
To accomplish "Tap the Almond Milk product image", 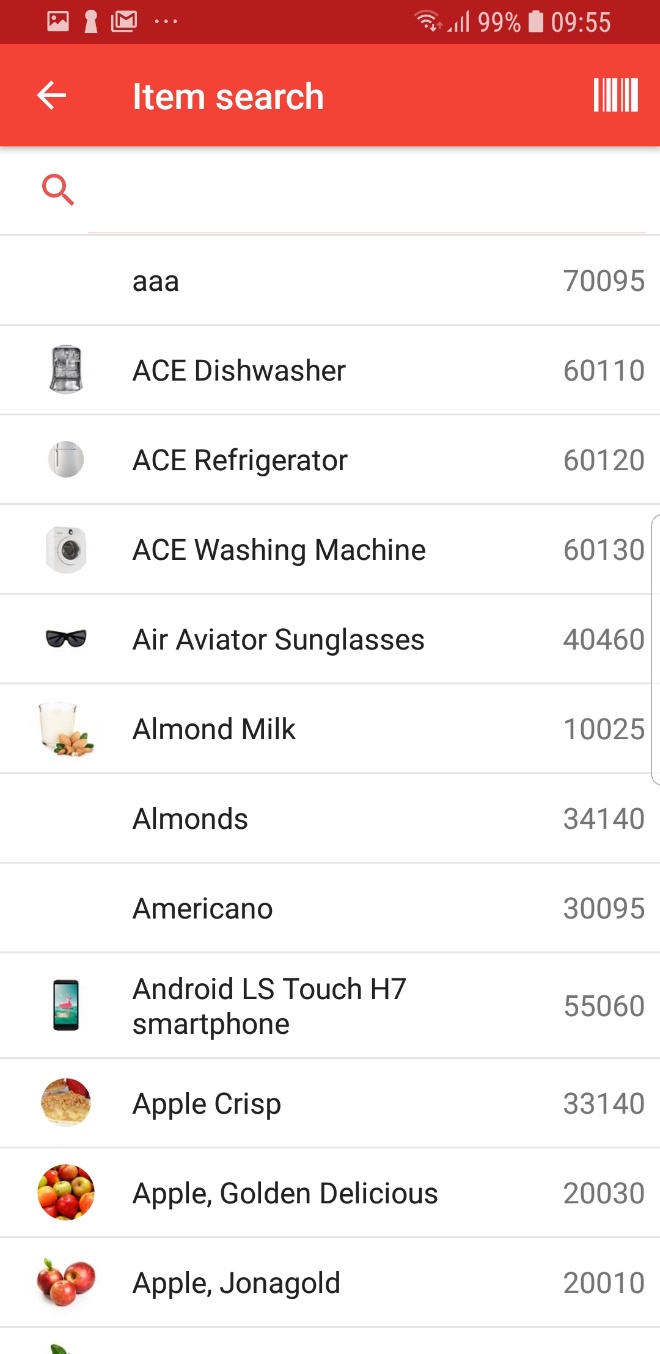I will pos(66,729).
